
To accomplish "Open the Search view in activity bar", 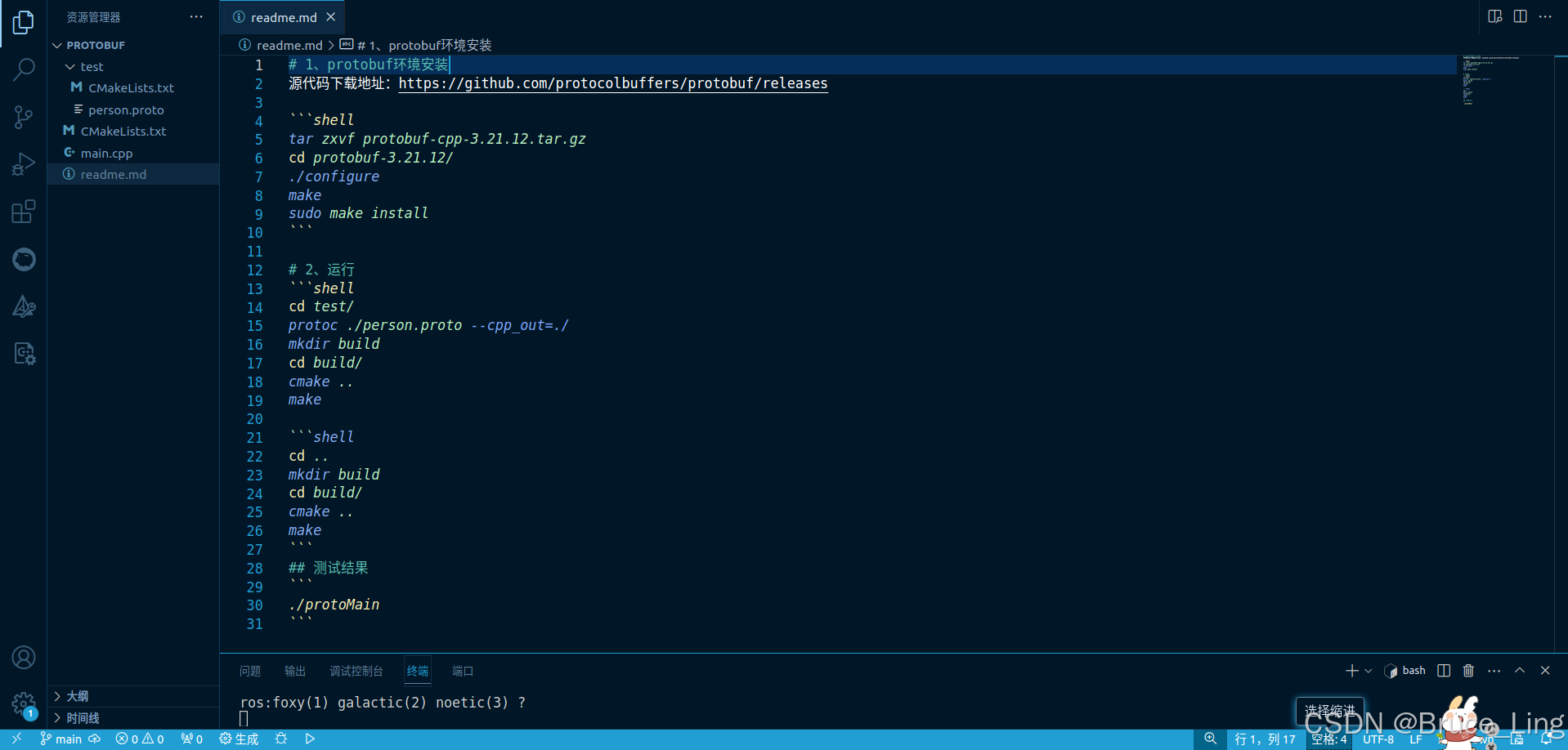I will (24, 69).
